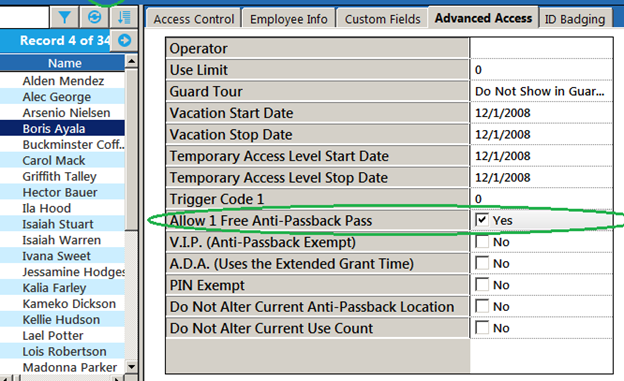624x381 pixels.
Task: Select the Advanced Access tab
Action: (x=483, y=18)
